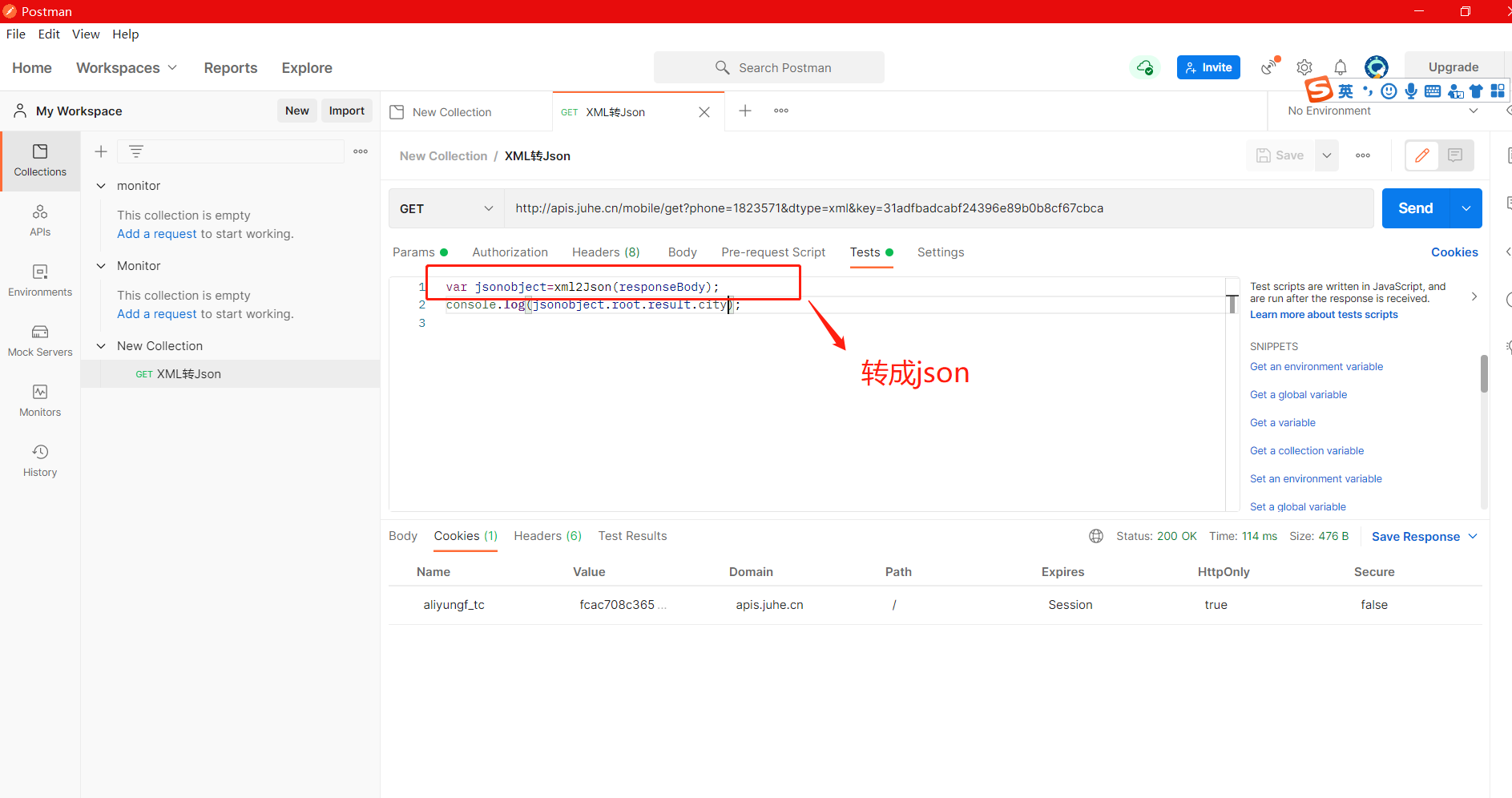The width and height of the screenshot is (1512, 798).
Task: Open the Help menu
Action: (x=126, y=34)
